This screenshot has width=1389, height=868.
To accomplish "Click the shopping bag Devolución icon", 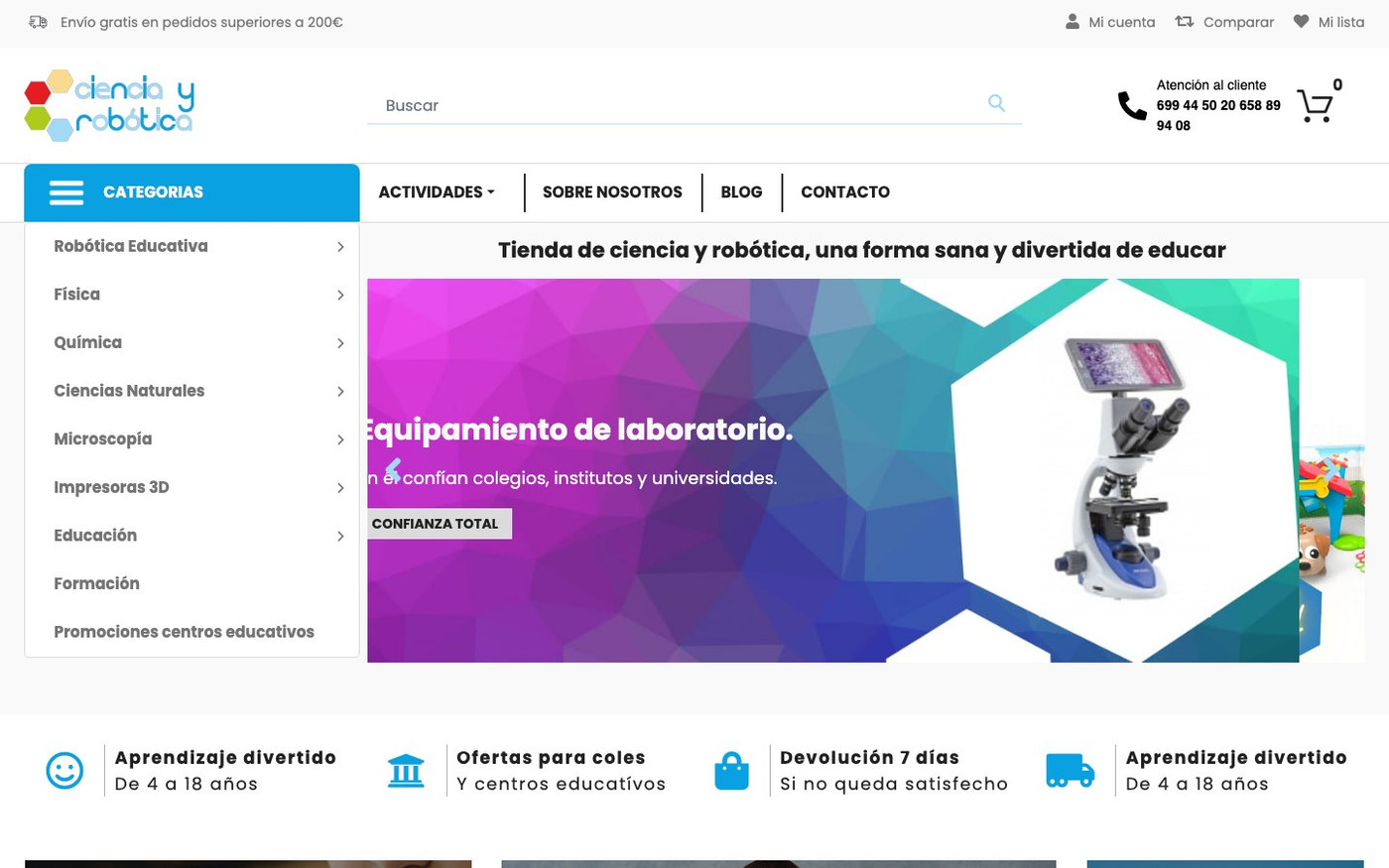I will 732,770.
